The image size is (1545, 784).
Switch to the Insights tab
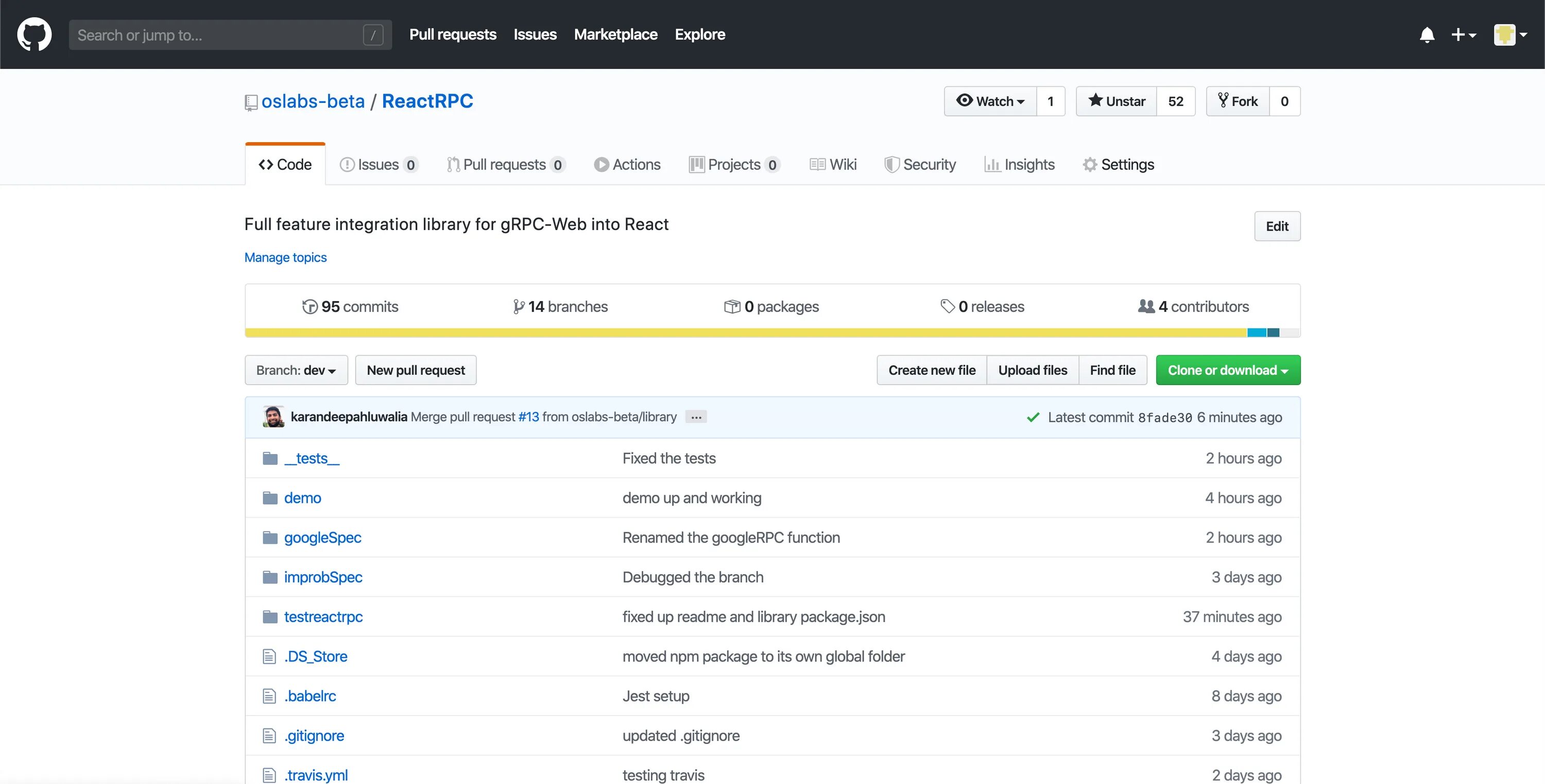click(x=1020, y=164)
